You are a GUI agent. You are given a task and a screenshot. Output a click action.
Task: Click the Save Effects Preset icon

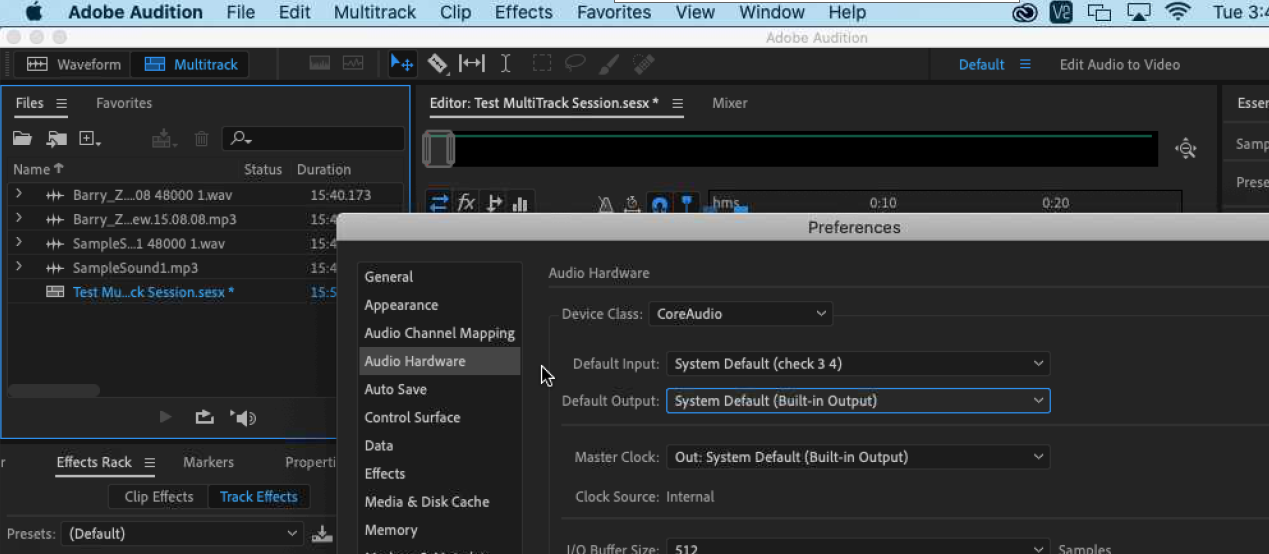click(322, 534)
